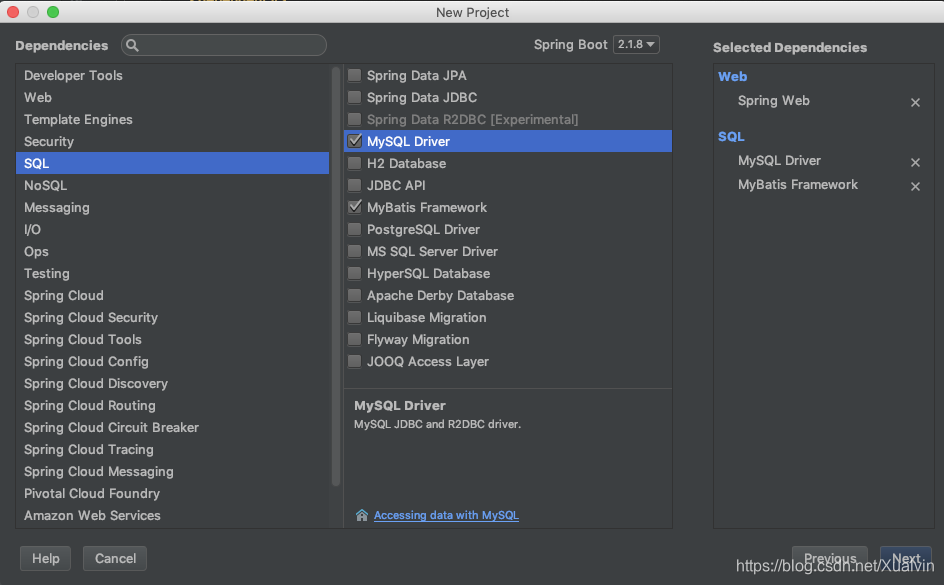Remove MyBatis Framework from selected dependencies
944x585 pixels.
point(915,187)
